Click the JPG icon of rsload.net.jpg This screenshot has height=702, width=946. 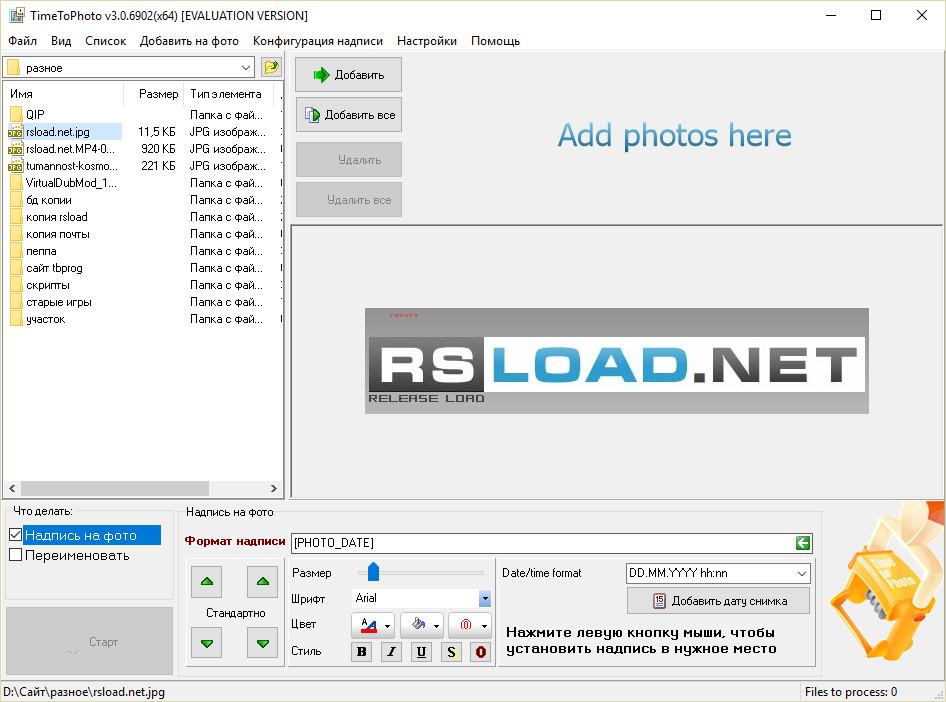click(x=16, y=132)
